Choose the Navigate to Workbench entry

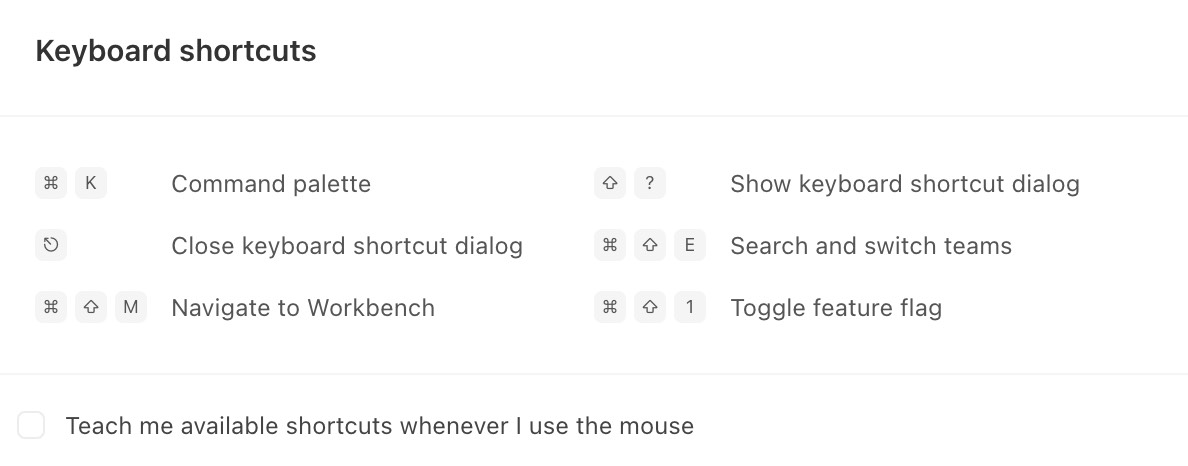303,308
